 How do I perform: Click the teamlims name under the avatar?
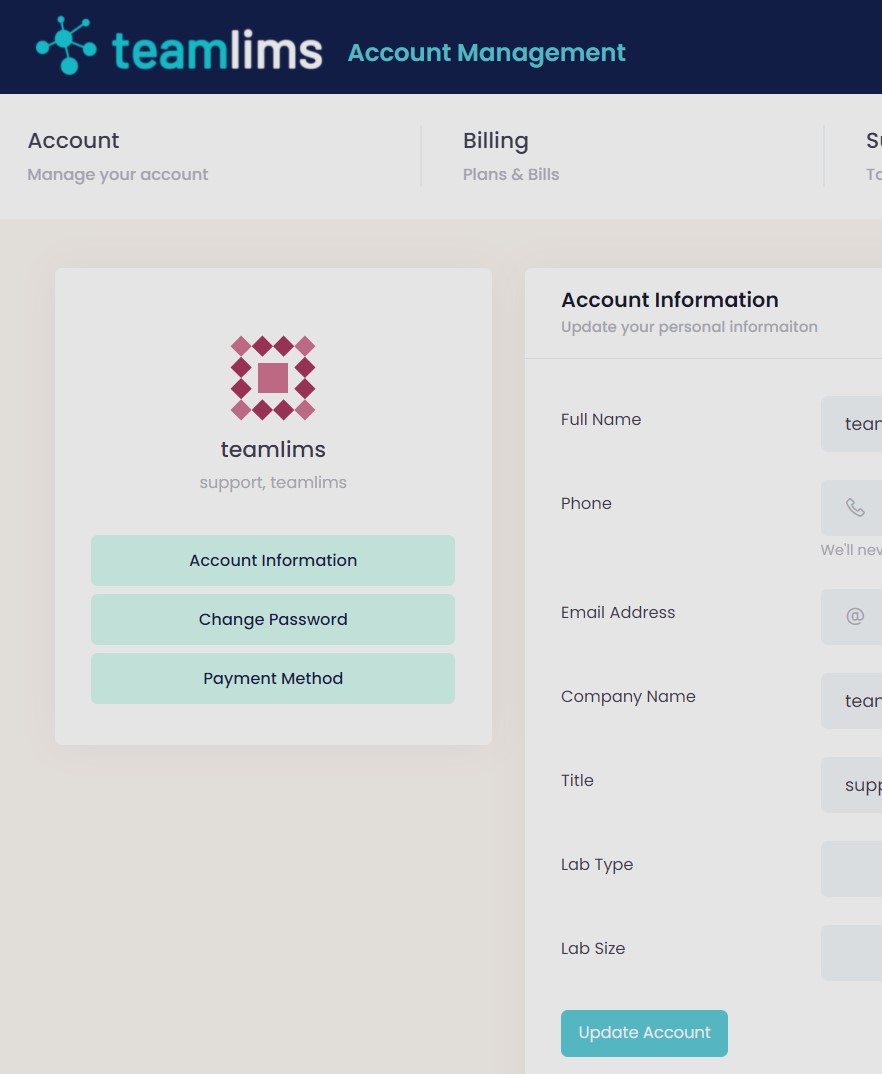tap(273, 449)
